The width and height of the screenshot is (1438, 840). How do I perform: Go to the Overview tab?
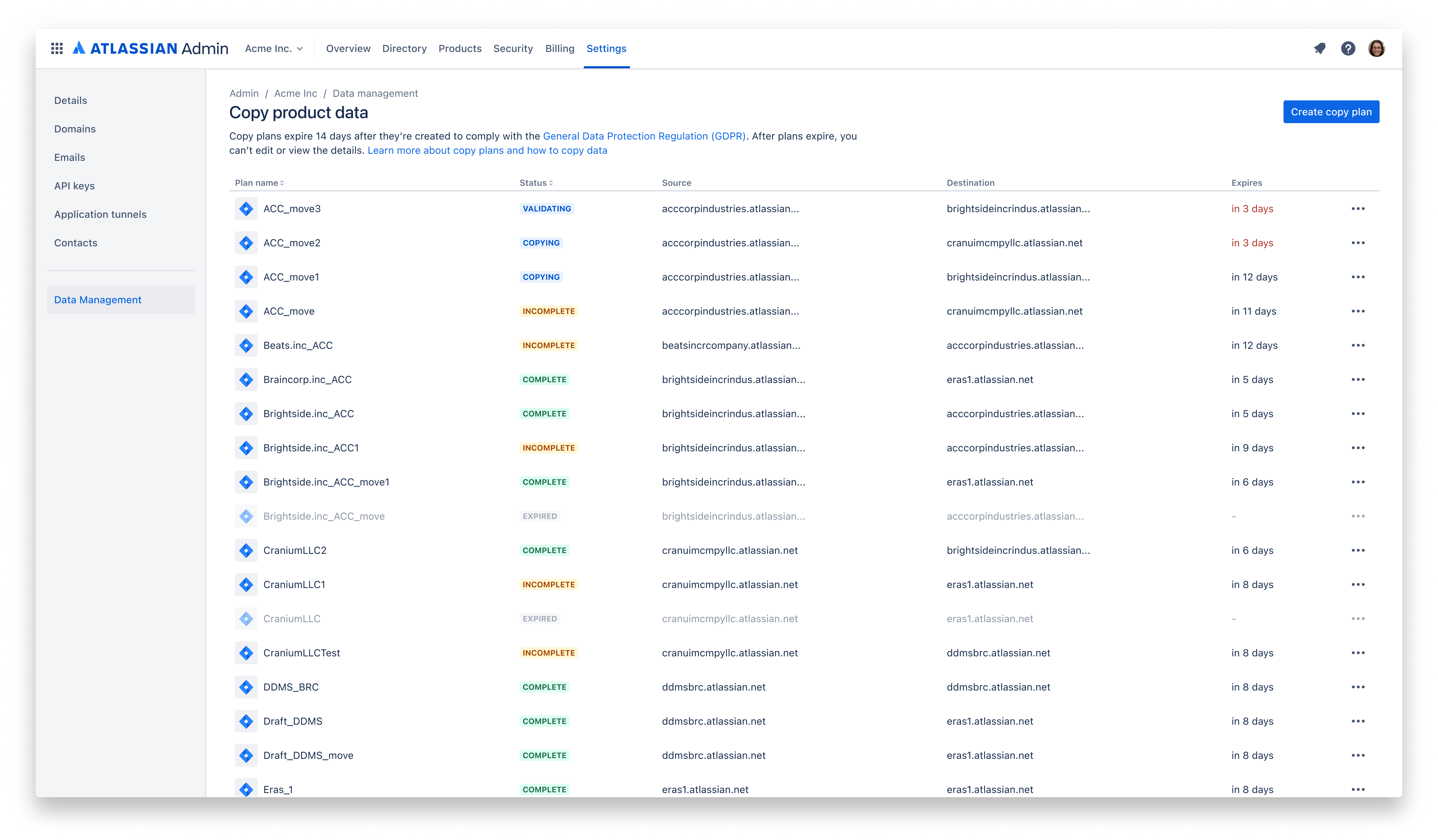(348, 48)
